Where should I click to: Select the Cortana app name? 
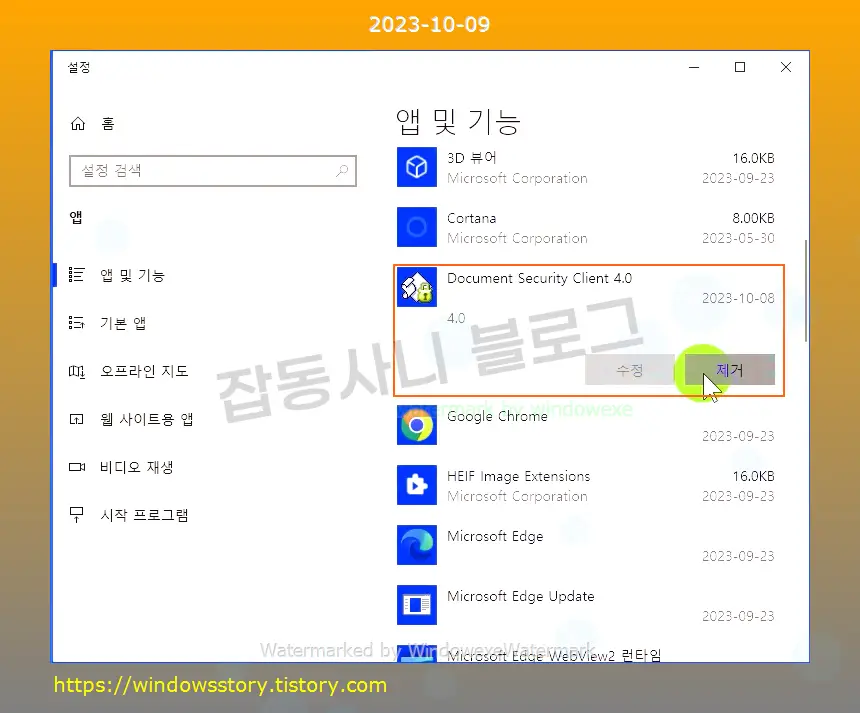click(x=472, y=218)
